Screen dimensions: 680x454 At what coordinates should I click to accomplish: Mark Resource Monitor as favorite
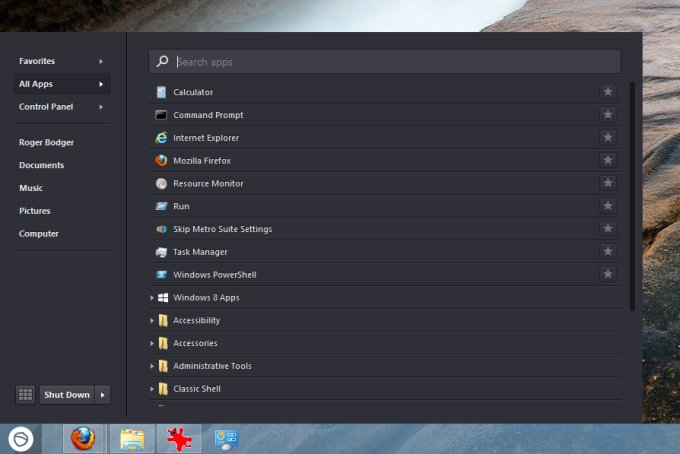[608, 183]
